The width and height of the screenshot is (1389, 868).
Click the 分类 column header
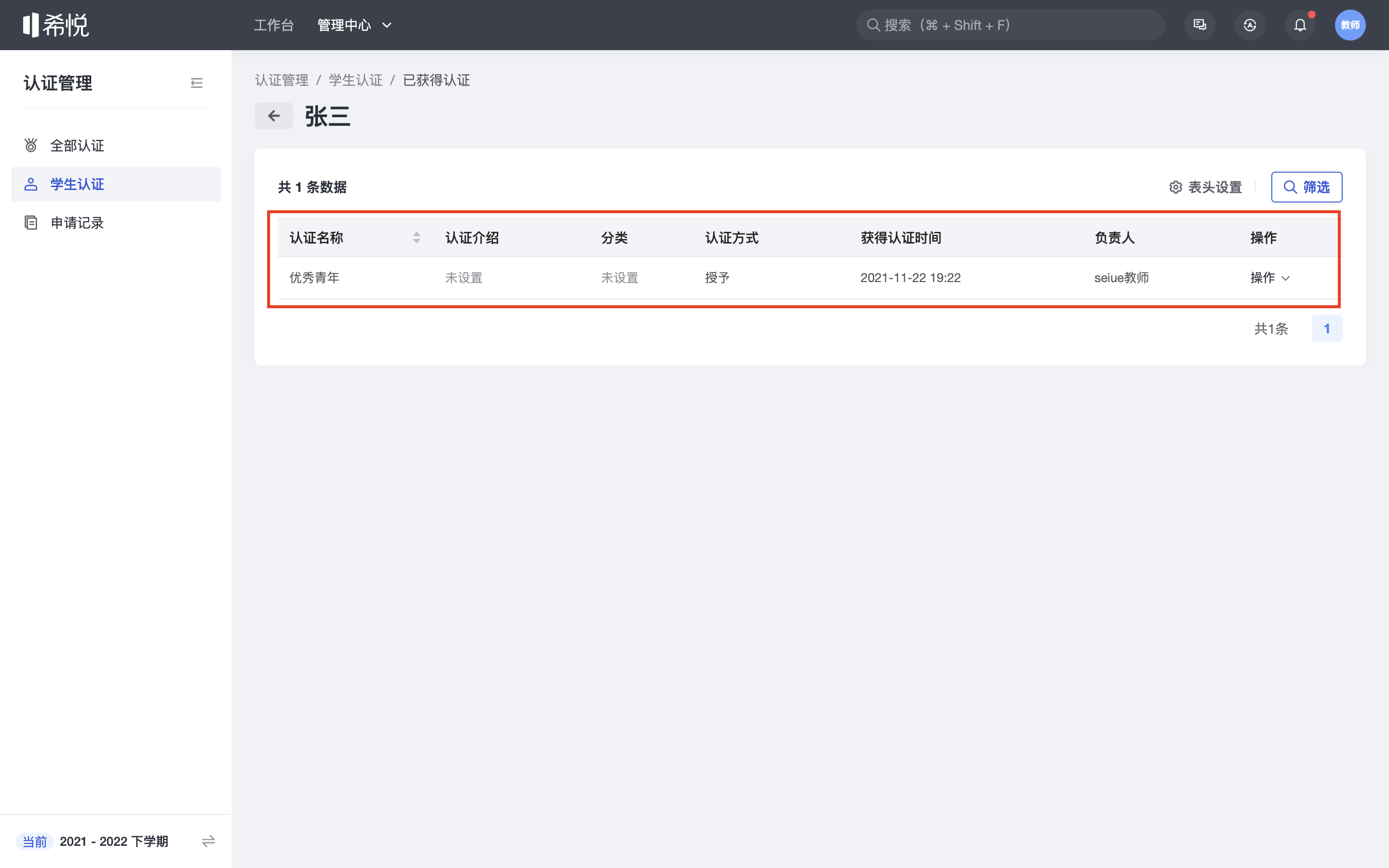click(x=615, y=238)
